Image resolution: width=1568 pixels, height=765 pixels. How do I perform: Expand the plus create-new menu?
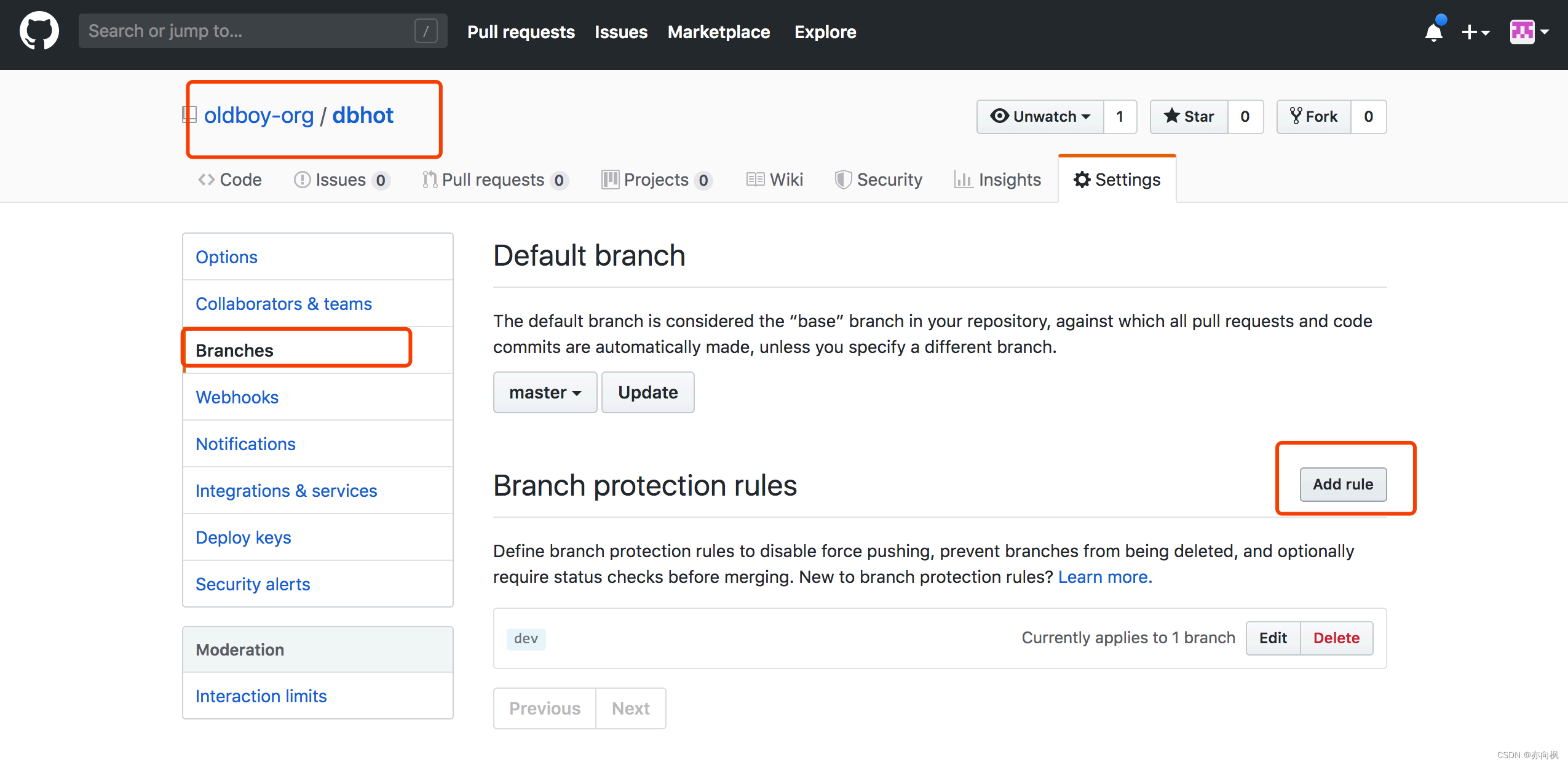(1475, 32)
